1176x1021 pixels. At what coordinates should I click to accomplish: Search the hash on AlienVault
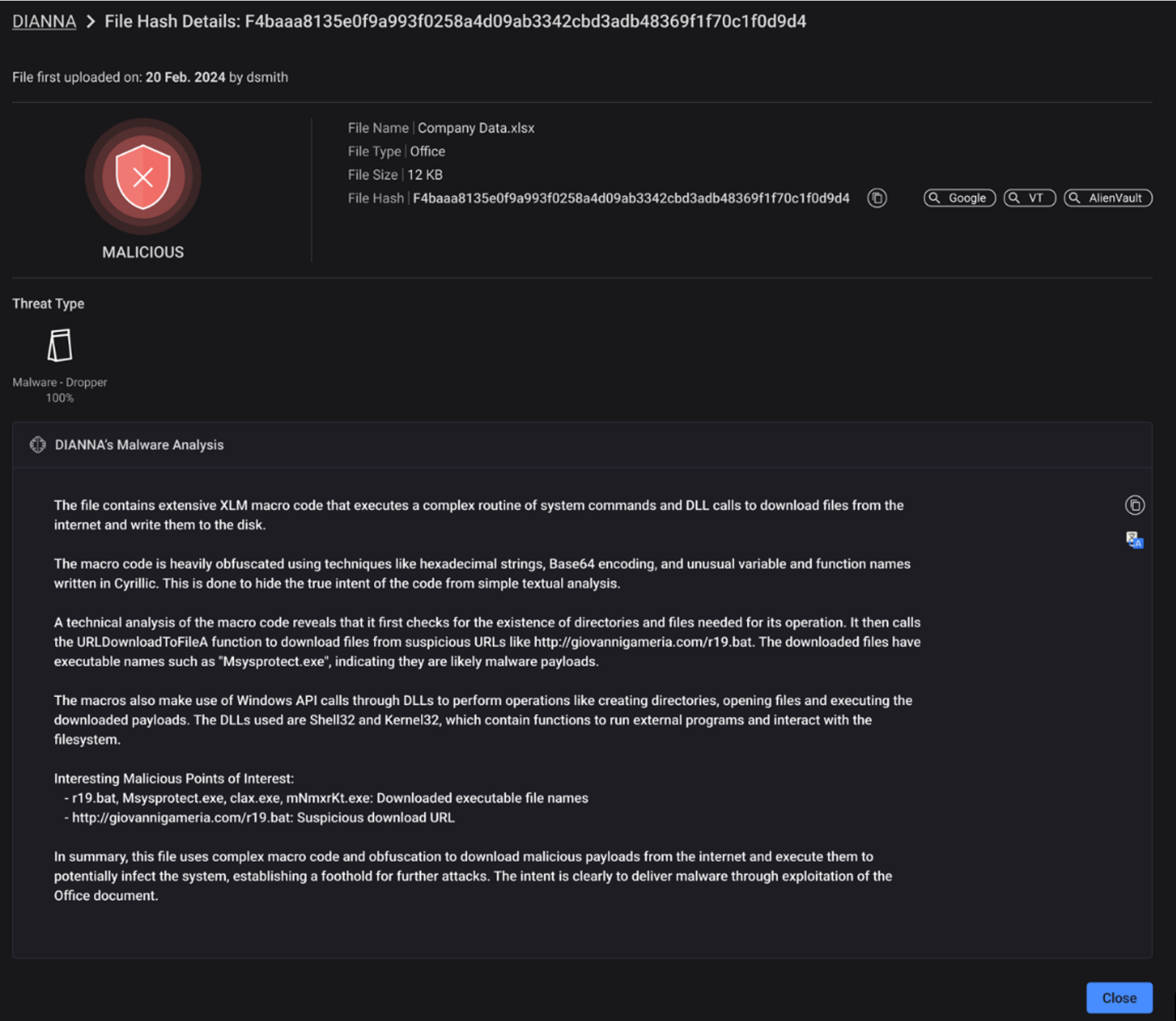coord(1108,198)
